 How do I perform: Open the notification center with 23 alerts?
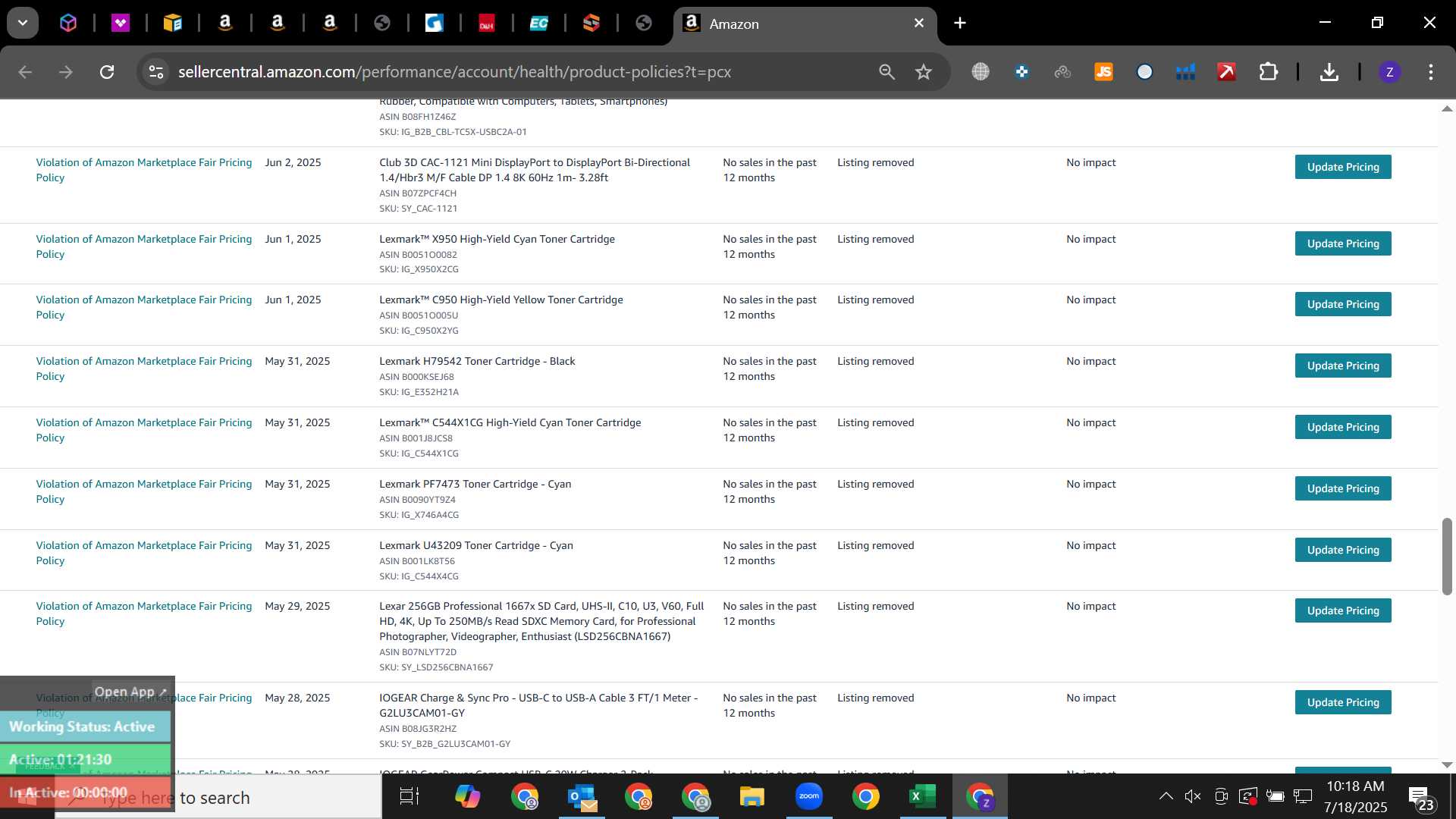tap(1421, 798)
